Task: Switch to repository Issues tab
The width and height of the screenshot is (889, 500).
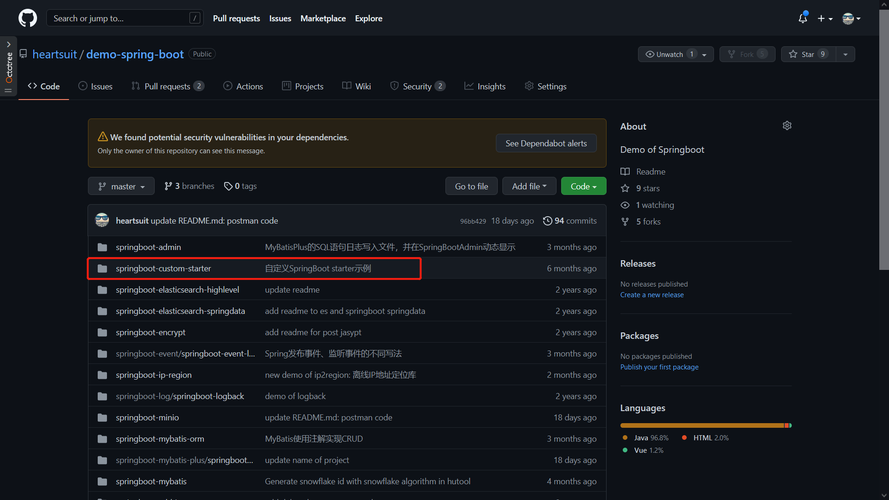Action: (x=95, y=86)
